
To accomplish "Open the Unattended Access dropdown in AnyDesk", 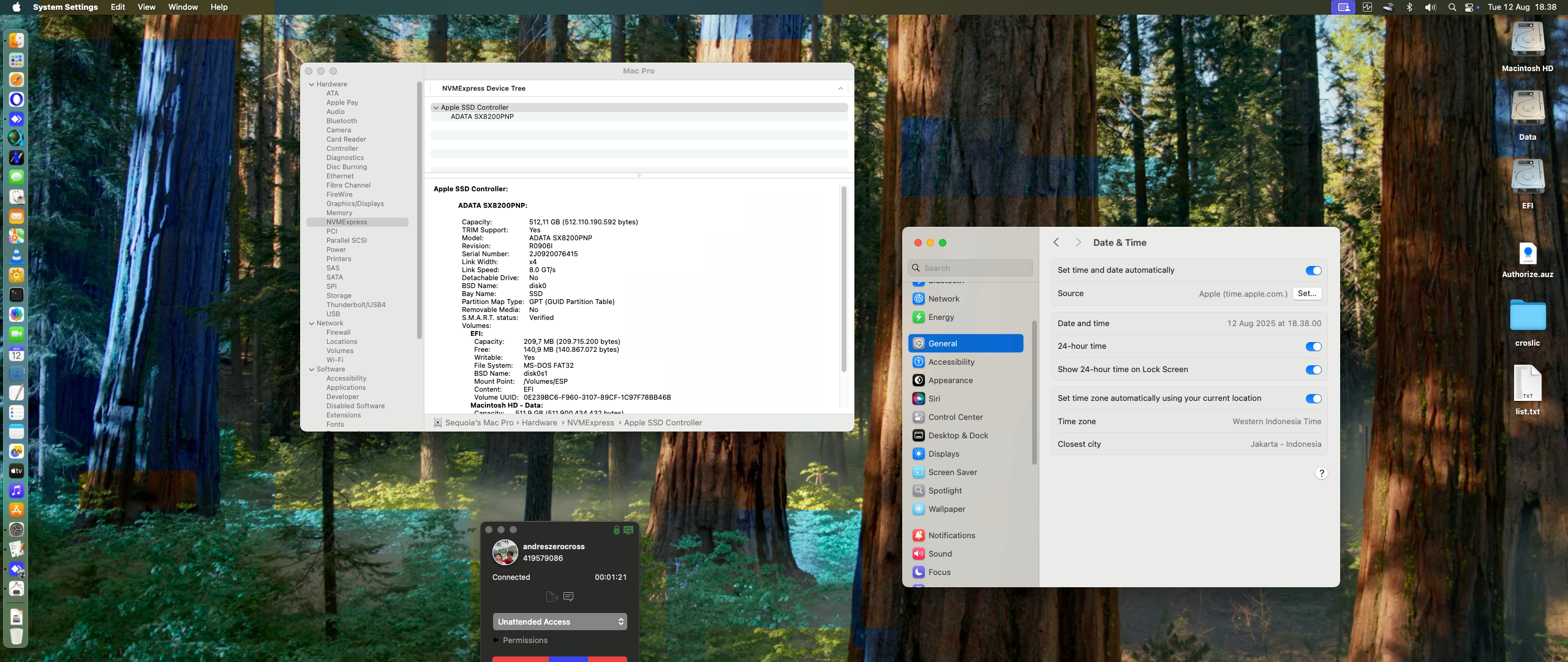I will point(560,622).
